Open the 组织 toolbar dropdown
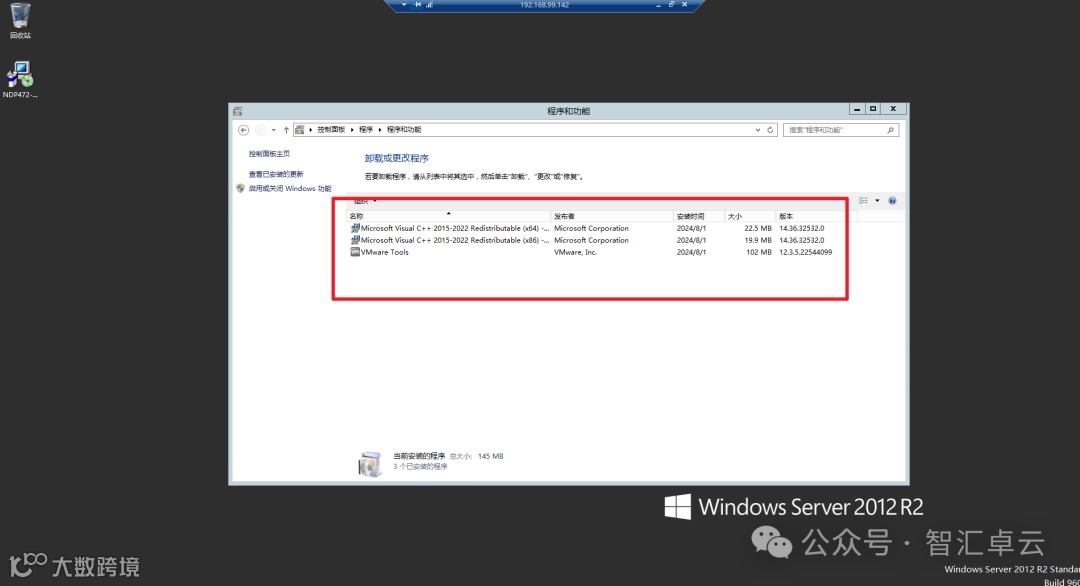The height and width of the screenshot is (586, 1080). 364,201
